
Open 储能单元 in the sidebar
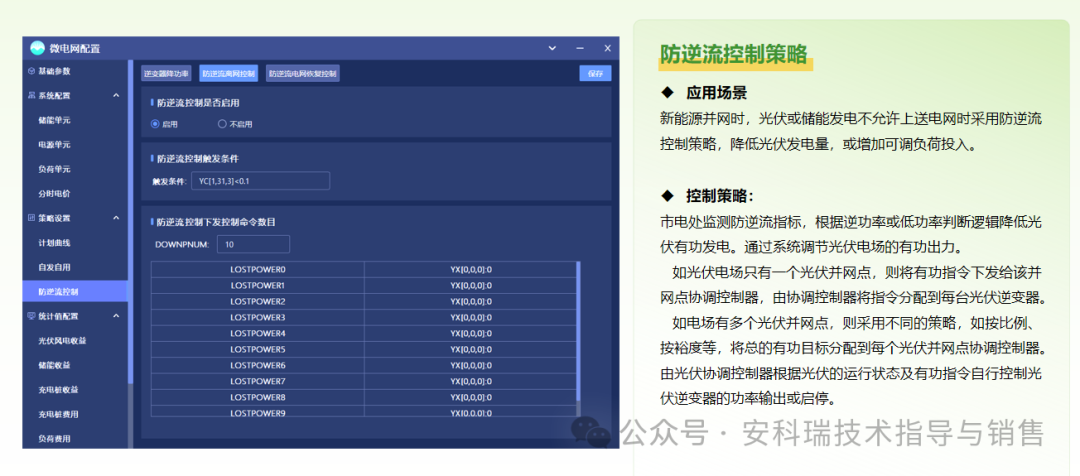click(x=54, y=120)
